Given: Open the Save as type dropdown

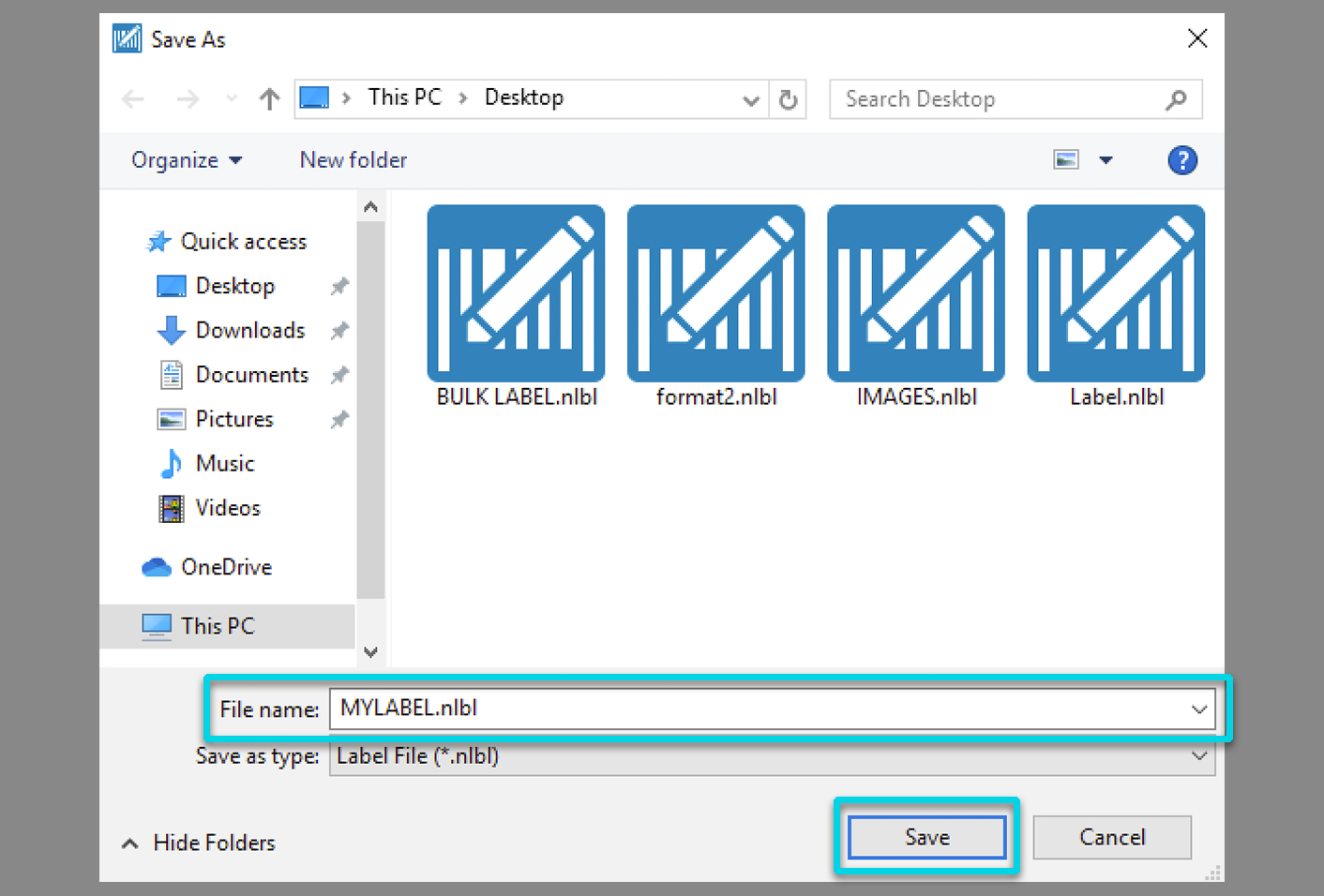Looking at the screenshot, I should 1199,755.
